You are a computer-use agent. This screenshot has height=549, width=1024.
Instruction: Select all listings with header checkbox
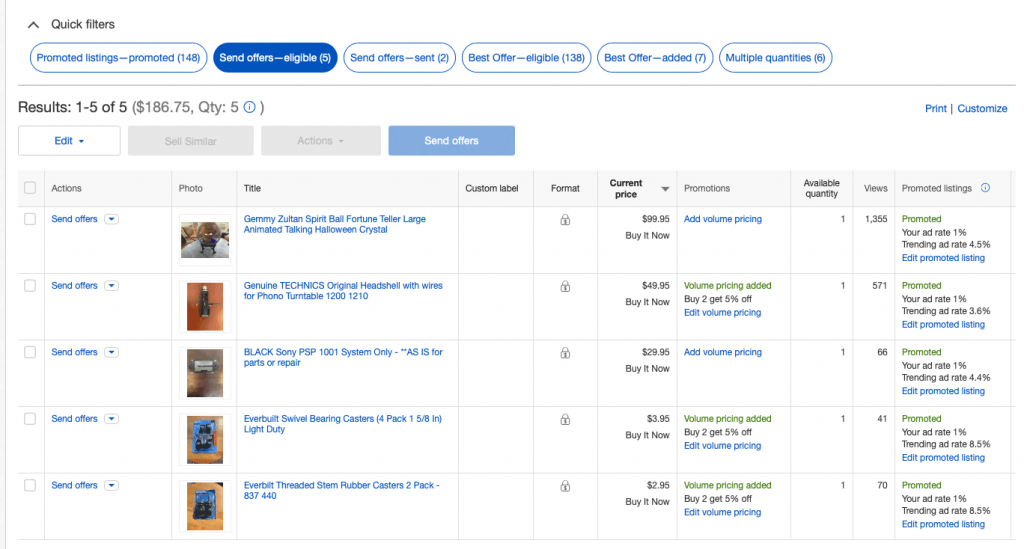coord(30,188)
